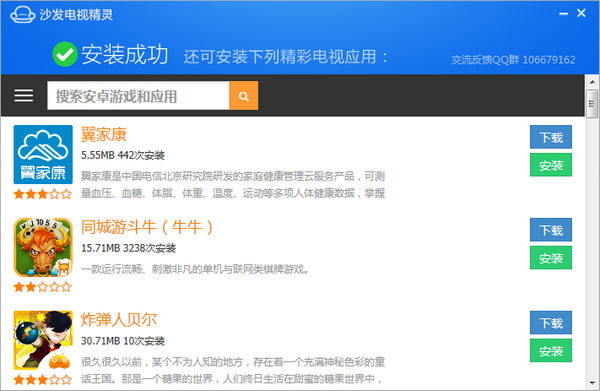
Task: Click the scrollbar up arrow
Action: click(x=592, y=82)
